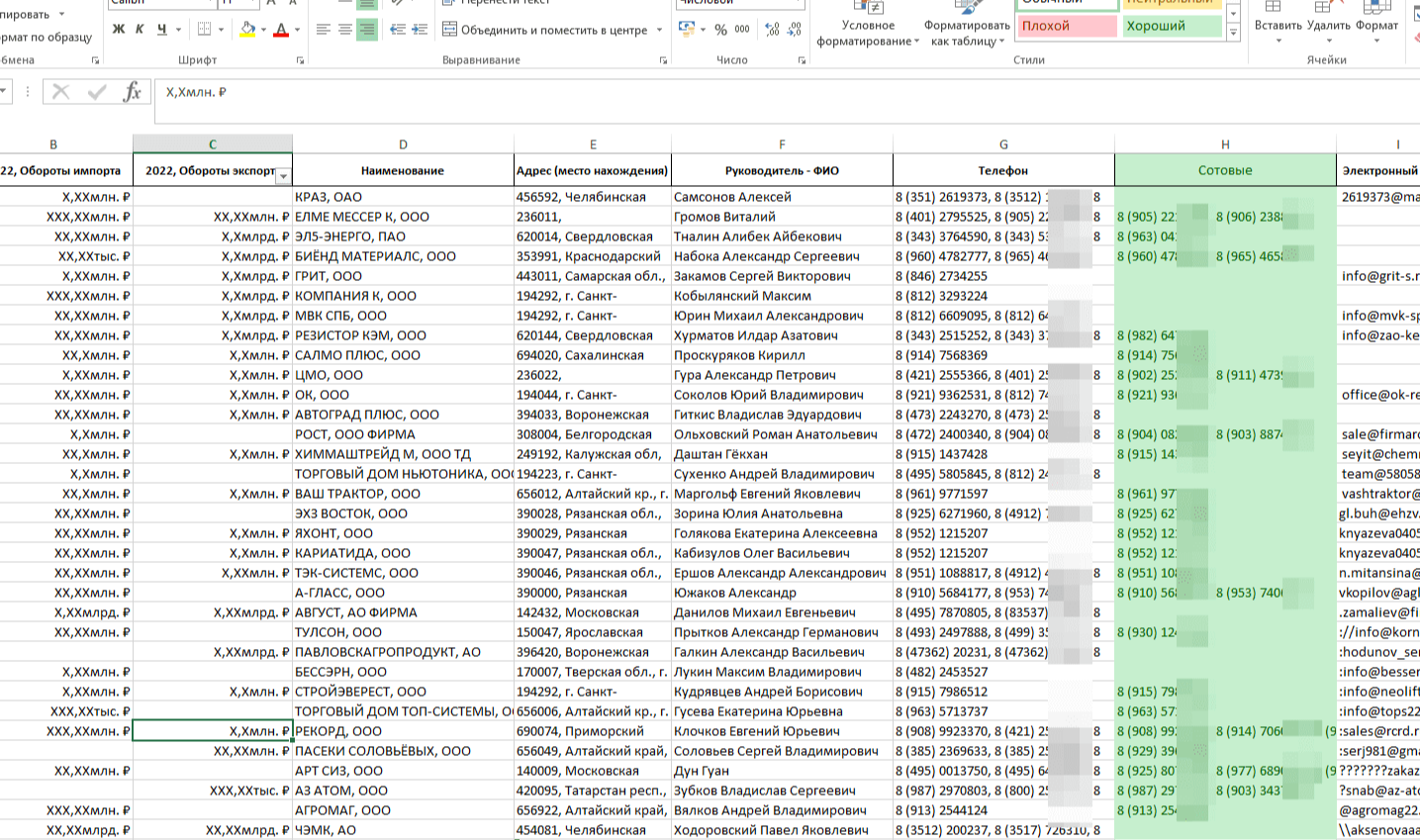Viewport: 1420px width, 840px height.
Task: Select cell '8 (812) 3293224'
Action: pos(1003,296)
